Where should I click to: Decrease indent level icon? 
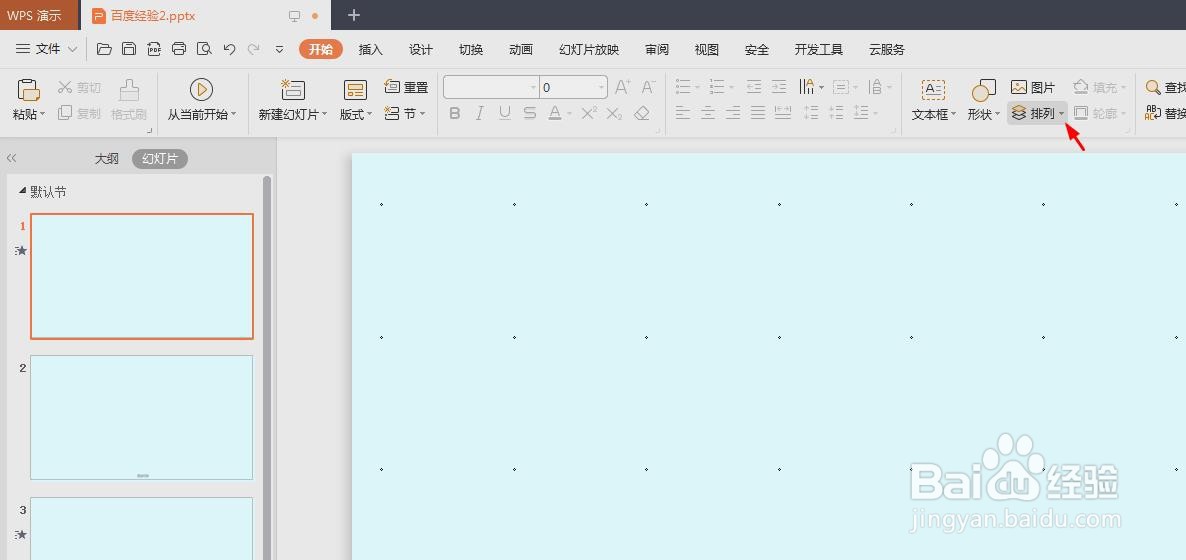pos(754,87)
